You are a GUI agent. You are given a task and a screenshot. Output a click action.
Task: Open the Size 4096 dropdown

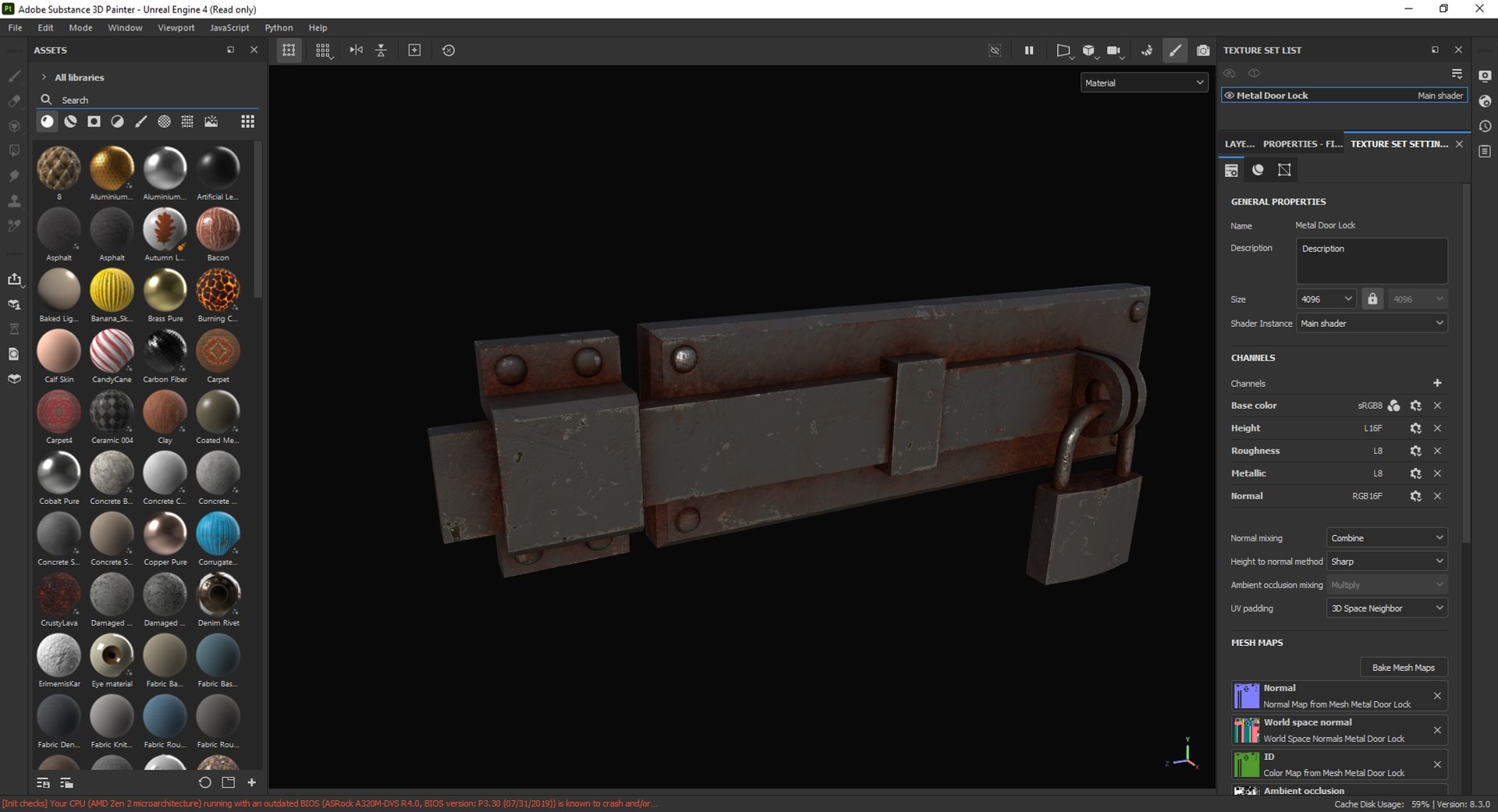click(x=1326, y=299)
